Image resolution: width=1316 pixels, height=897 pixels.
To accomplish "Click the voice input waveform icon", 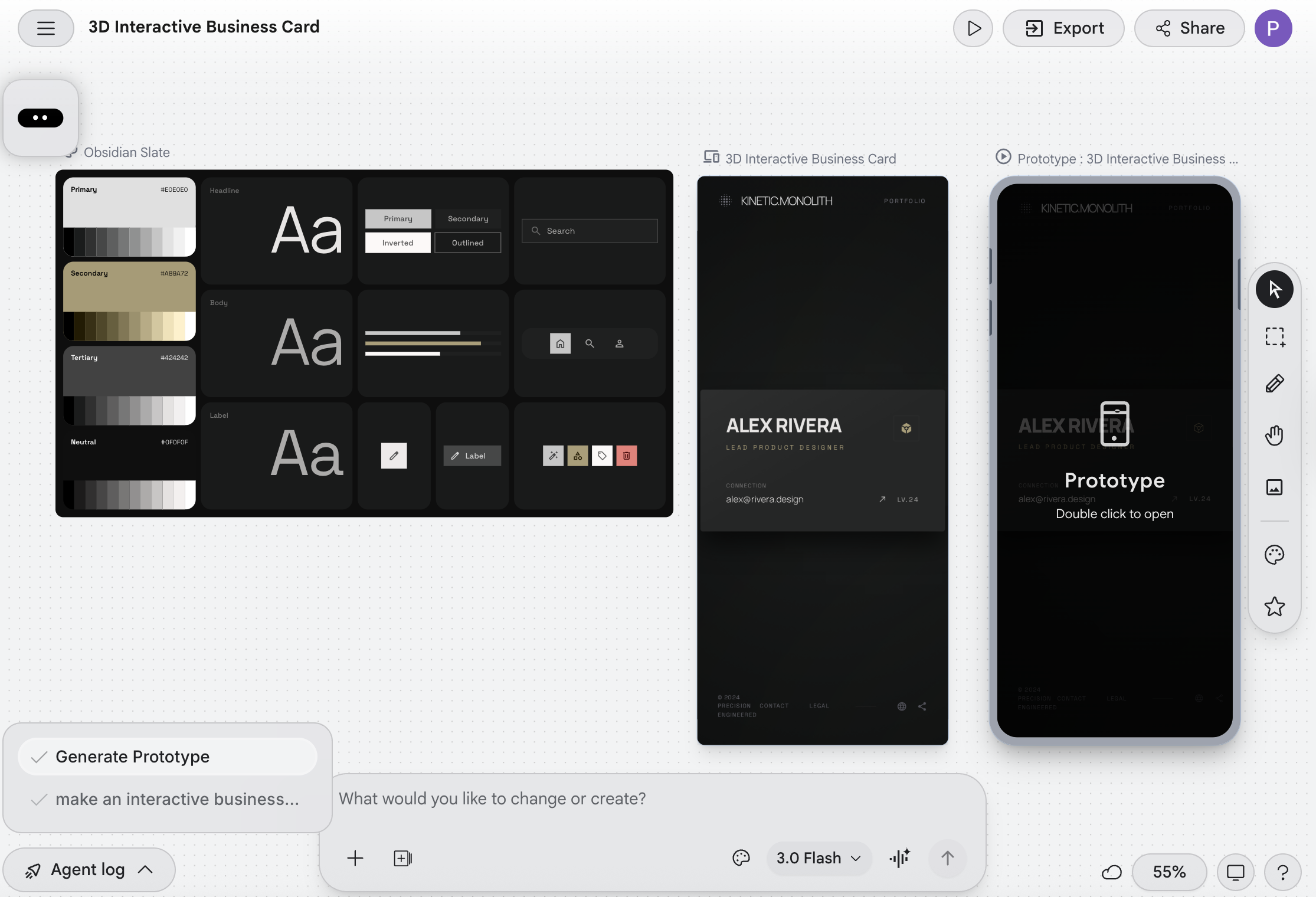I will tap(900, 858).
